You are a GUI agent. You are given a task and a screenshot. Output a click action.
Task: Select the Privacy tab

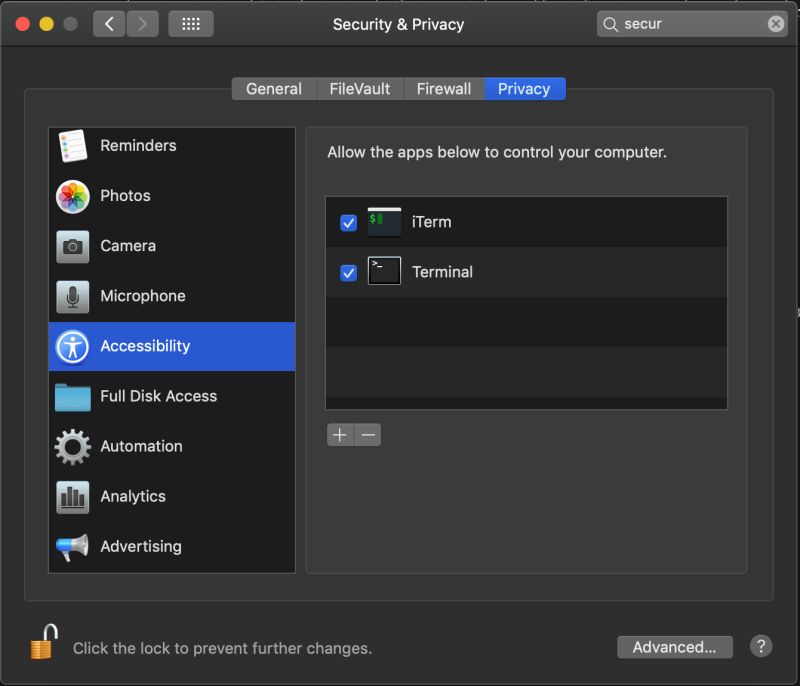pyautogui.click(x=524, y=89)
